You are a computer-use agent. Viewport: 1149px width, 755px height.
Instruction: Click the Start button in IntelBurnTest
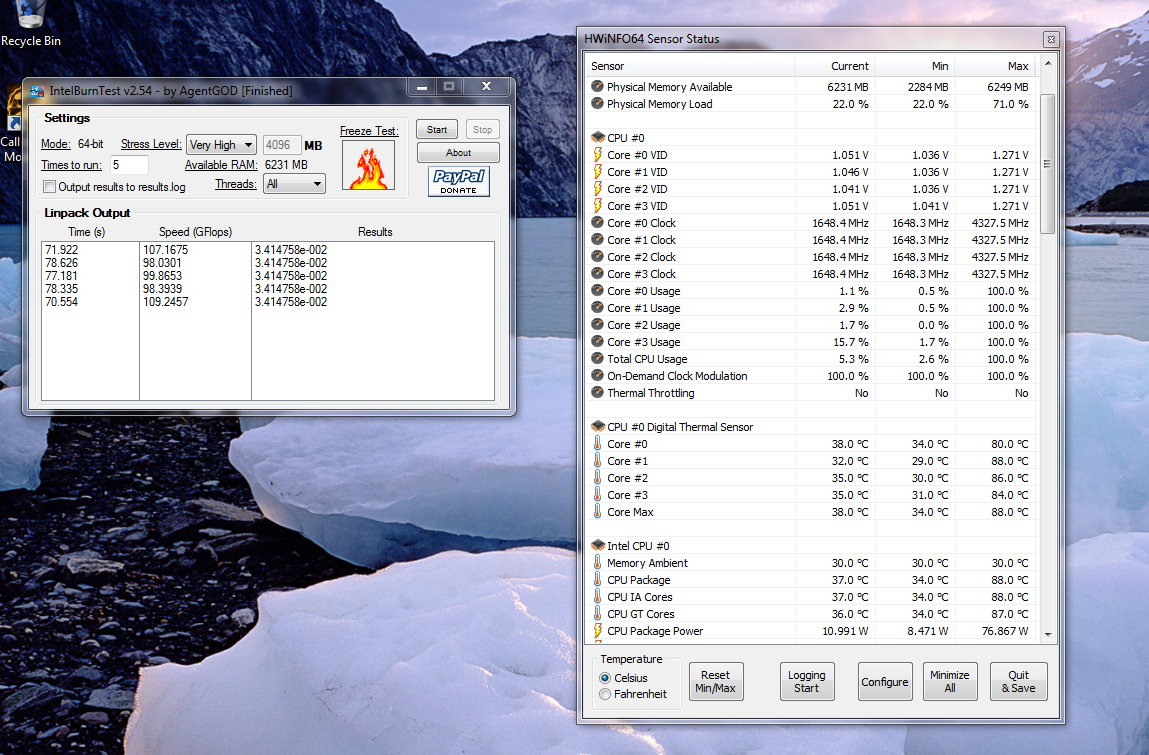[x=437, y=130]
